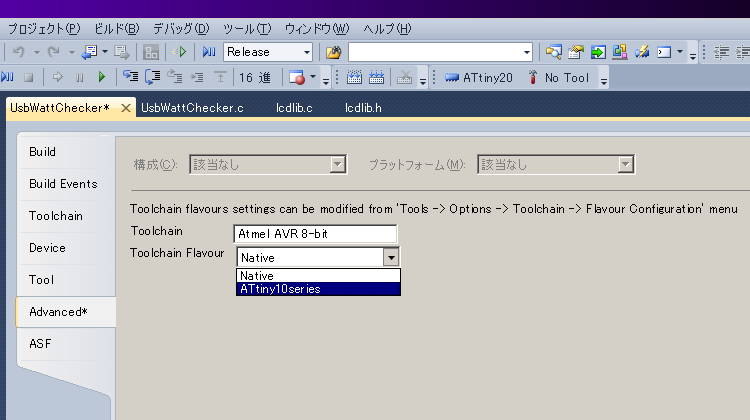The image size is (750, 420).
Task: Open the Toolchain properties page
Action: pos(66,216)
